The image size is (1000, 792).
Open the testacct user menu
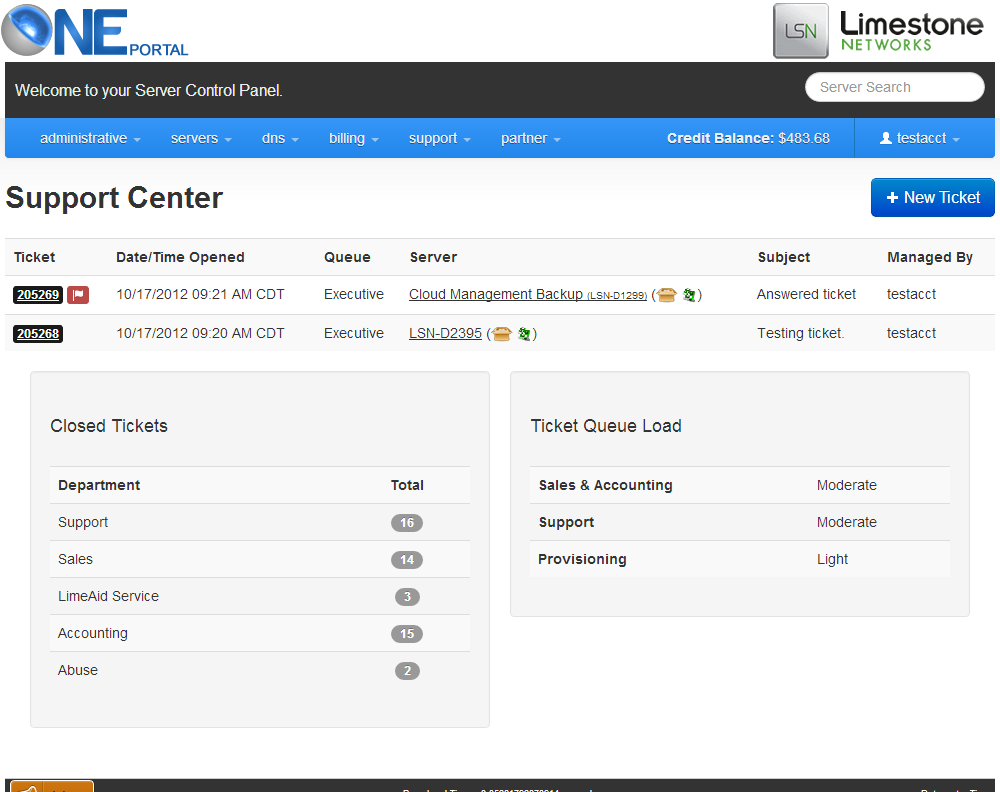920,138
